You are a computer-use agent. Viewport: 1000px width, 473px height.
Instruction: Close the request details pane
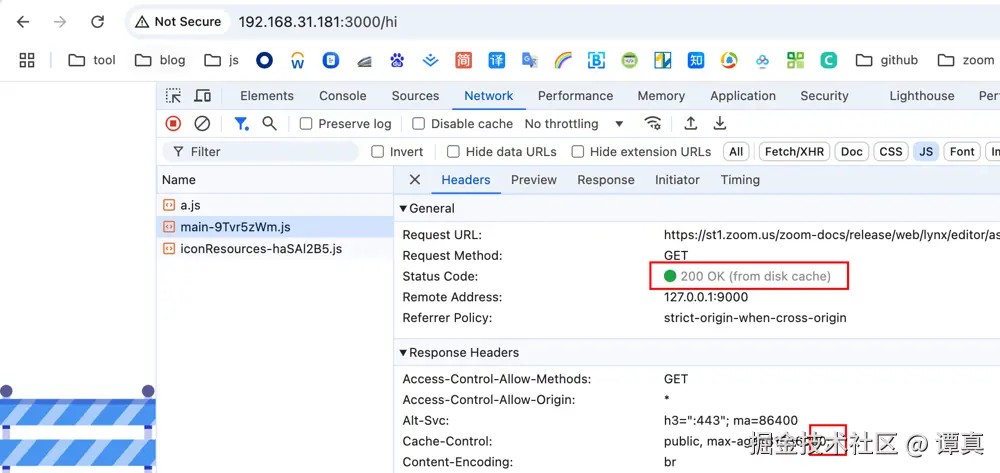point(415,180)
